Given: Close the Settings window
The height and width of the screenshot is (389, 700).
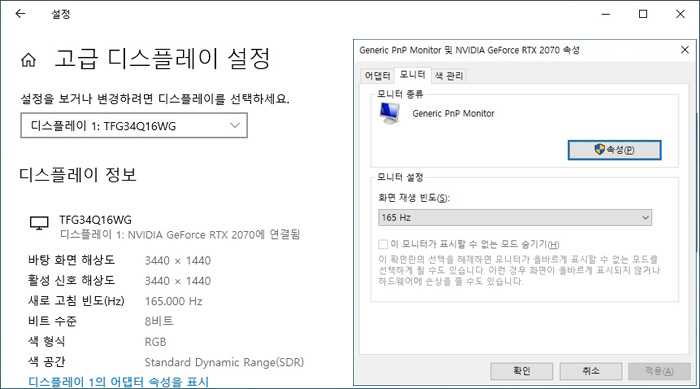Looking at the screenshot, I should tap(680, 14).
